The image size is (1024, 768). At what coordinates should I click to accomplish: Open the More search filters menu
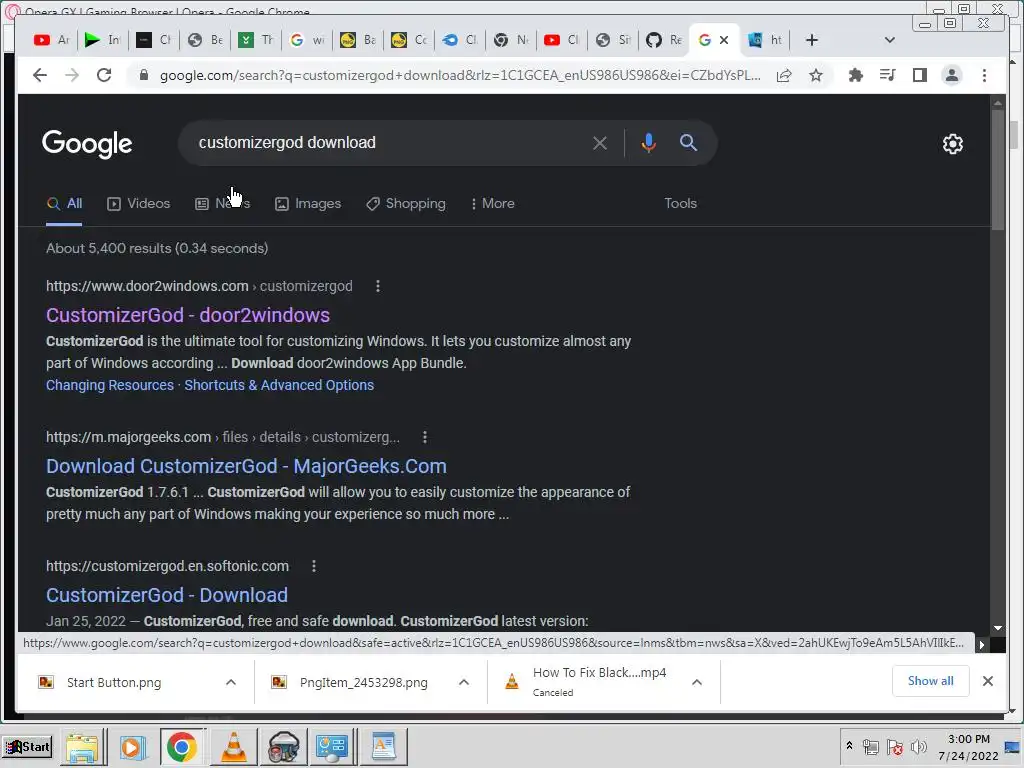coord(492,204)
